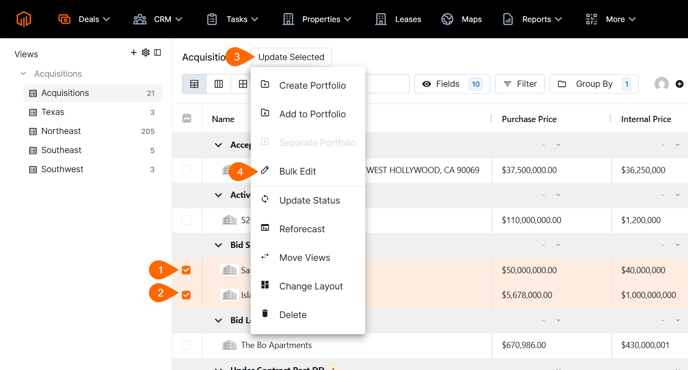
Task: Select the Northeast view
Action: [x=93, y=131]
